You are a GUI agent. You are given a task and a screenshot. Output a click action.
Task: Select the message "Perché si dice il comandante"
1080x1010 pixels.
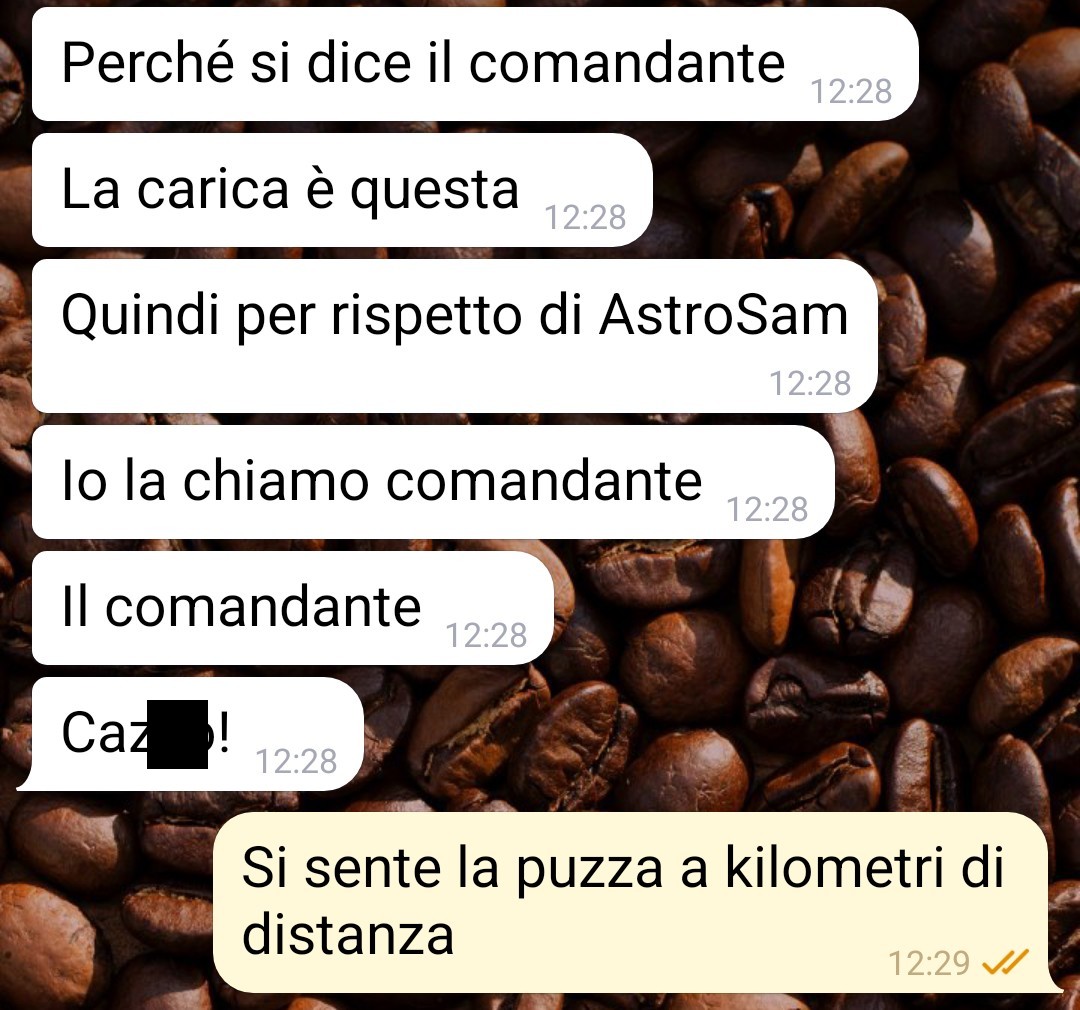[475, 64]
